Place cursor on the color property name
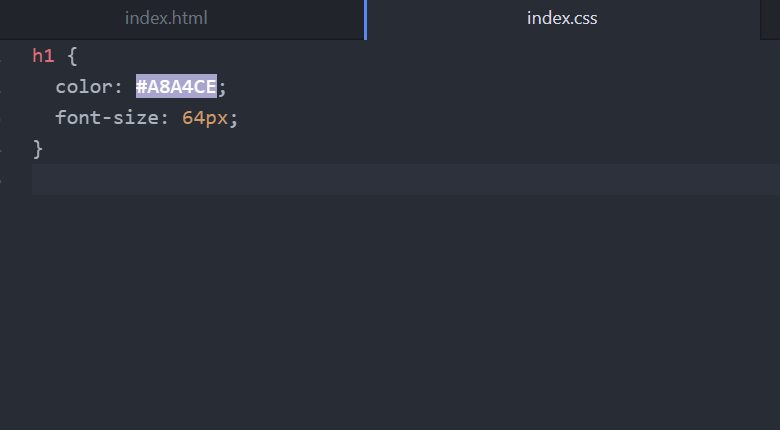 tap(84, 87)
